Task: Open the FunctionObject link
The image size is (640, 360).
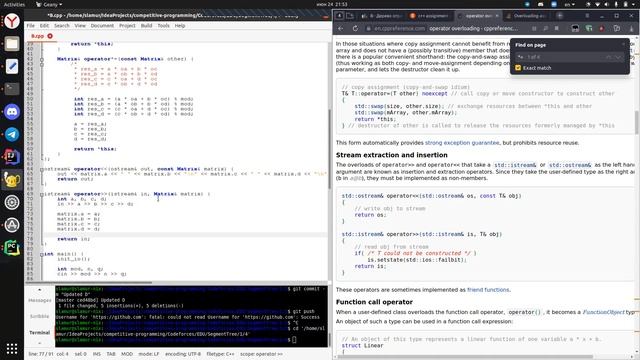Action: tap(603, 312)
